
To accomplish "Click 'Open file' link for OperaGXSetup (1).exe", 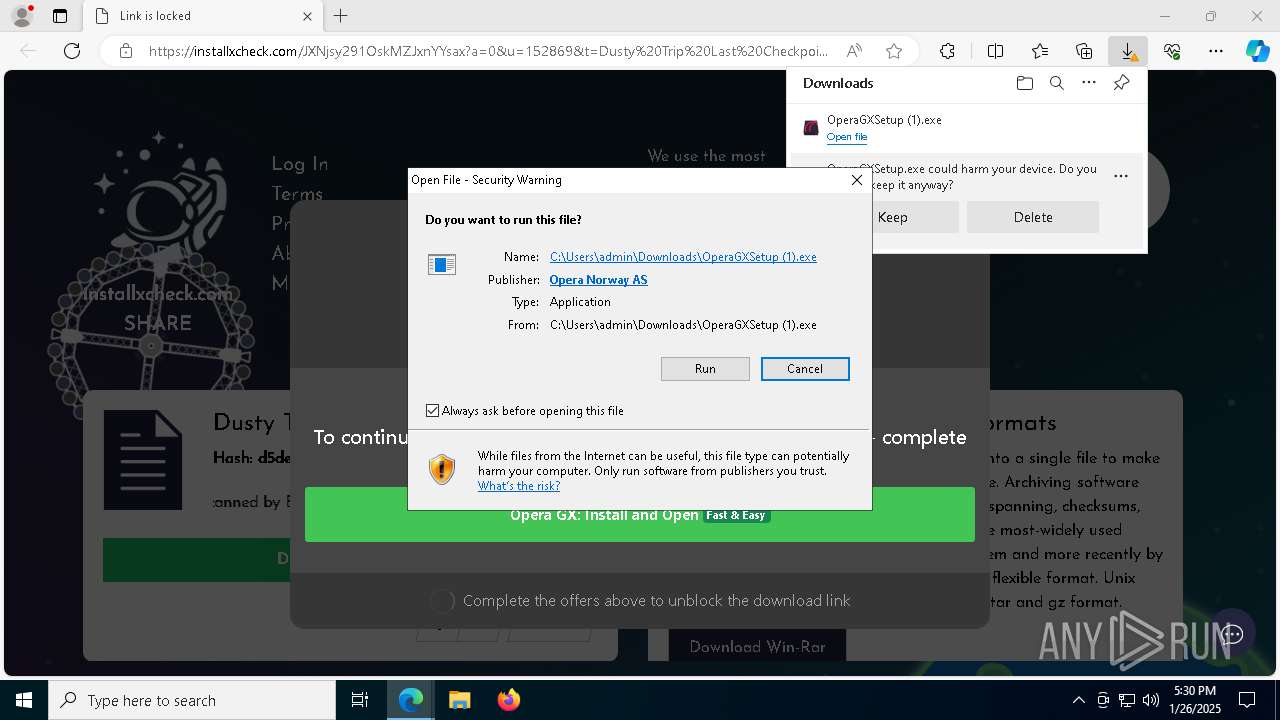I will coord(847,137).
